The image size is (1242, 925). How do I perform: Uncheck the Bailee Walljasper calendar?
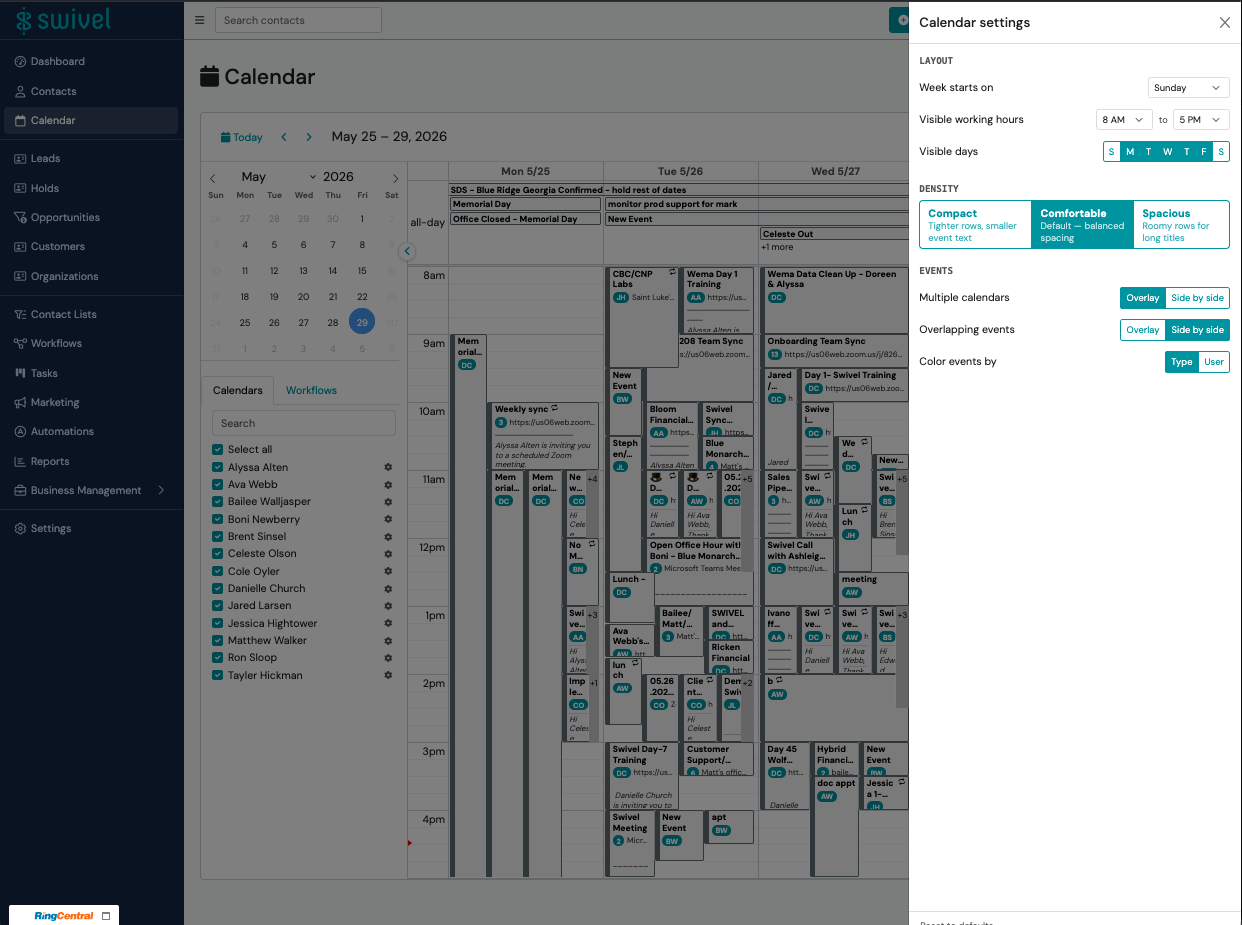click(x=217, y=502)
